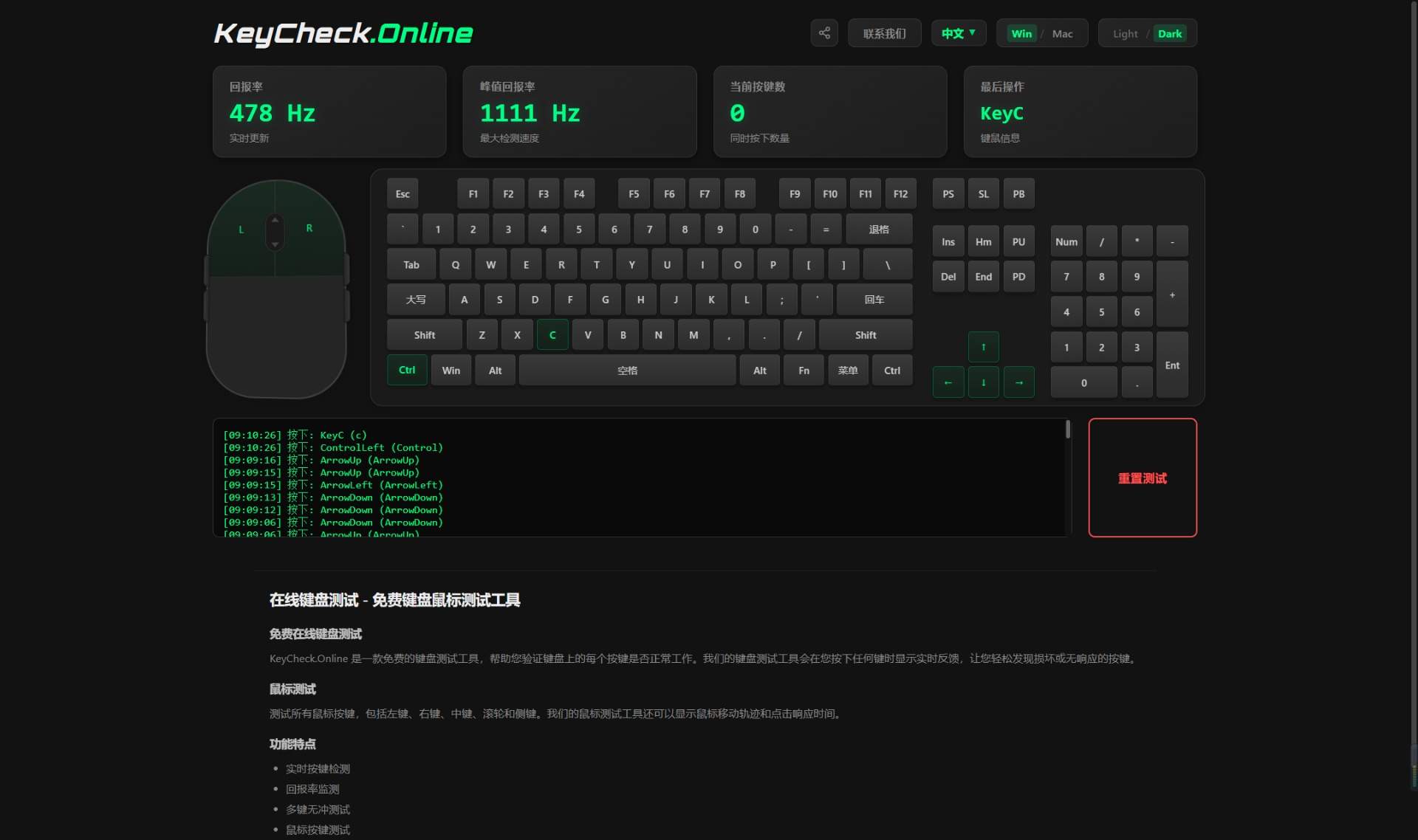
Task: Select the Dark theme
Action: point(1169,33)
